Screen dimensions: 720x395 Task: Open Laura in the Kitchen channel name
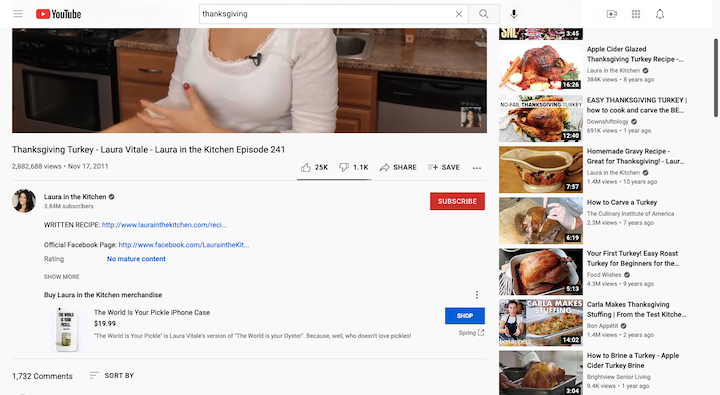tap(75, 197)
